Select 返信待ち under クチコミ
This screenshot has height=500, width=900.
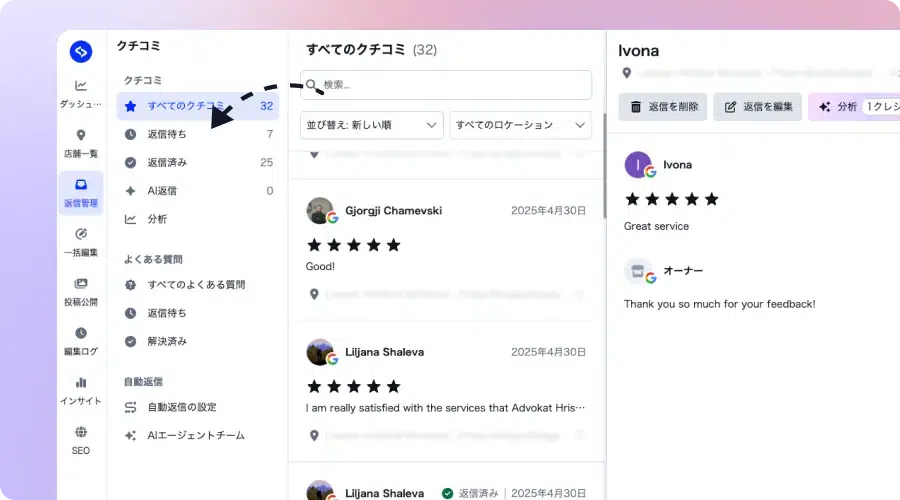[x=198, y=134]
